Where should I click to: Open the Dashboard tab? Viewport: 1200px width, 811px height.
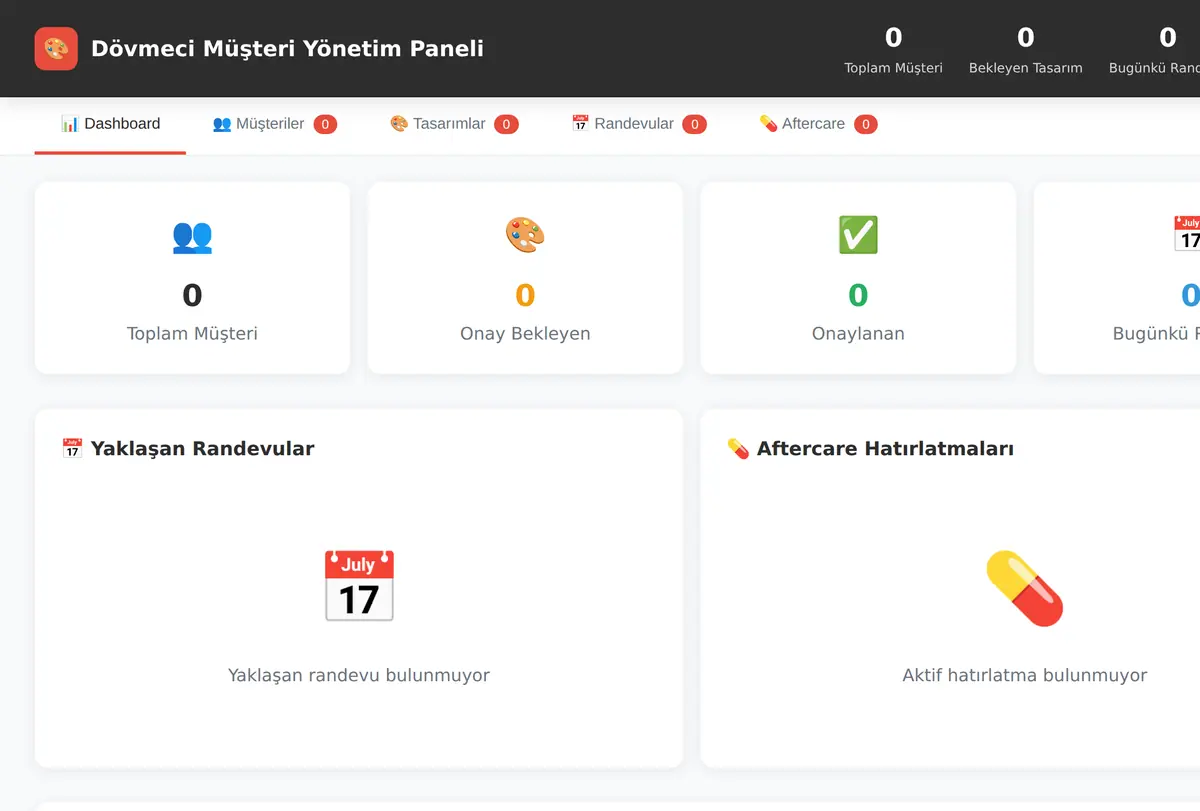point(110,124)
